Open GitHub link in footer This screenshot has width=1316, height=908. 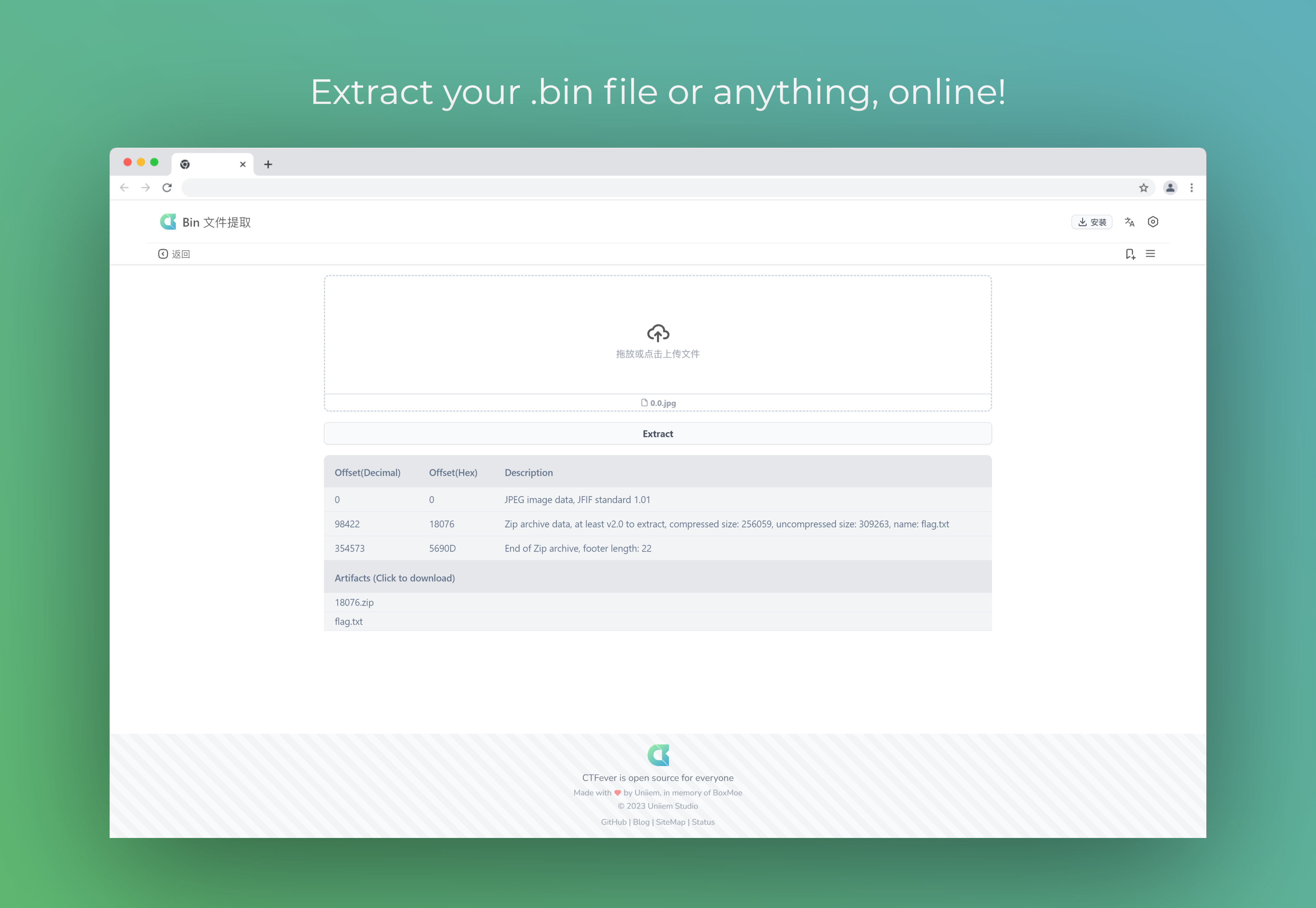point(613,822)
